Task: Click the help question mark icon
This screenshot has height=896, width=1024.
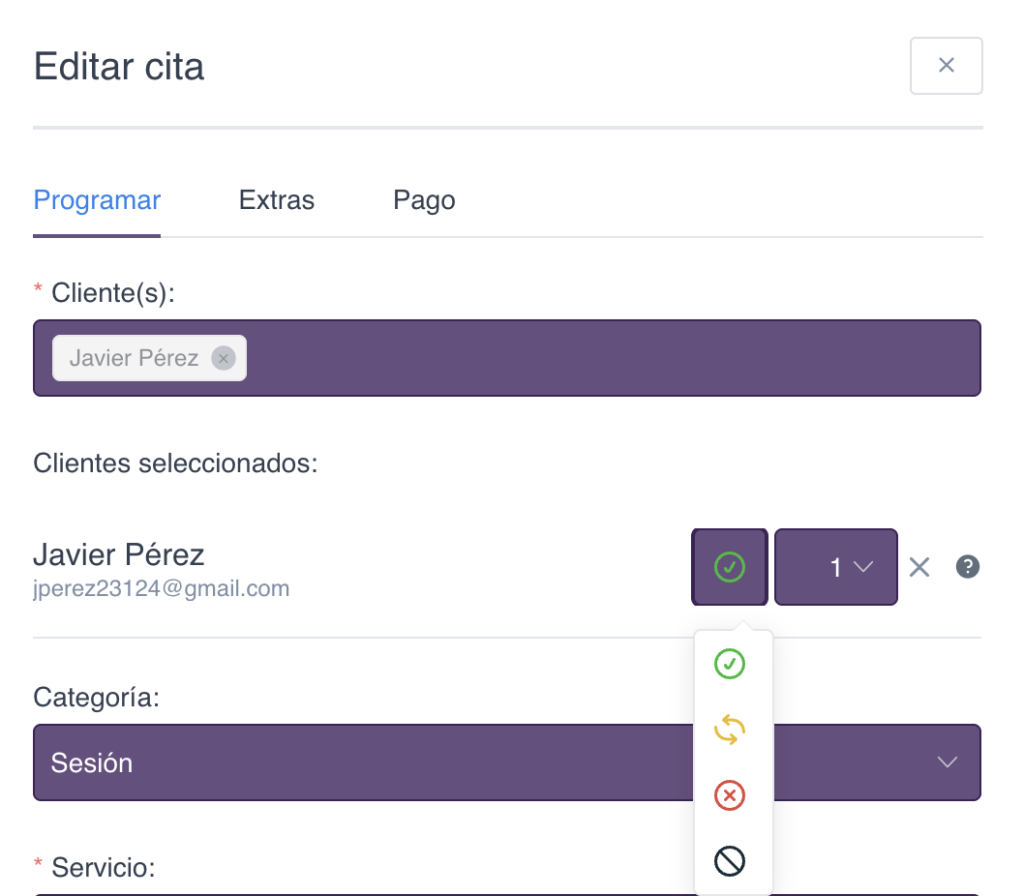Action: [x=967, y=567]
